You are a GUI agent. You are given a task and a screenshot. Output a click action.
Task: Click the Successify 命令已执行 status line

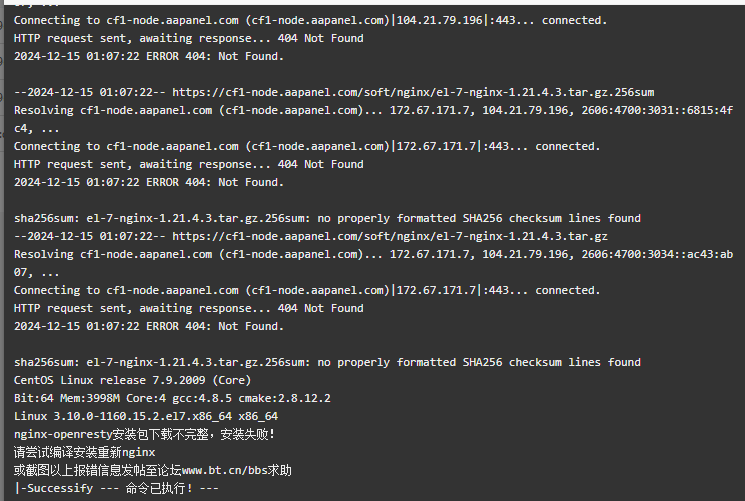point(116,488)
